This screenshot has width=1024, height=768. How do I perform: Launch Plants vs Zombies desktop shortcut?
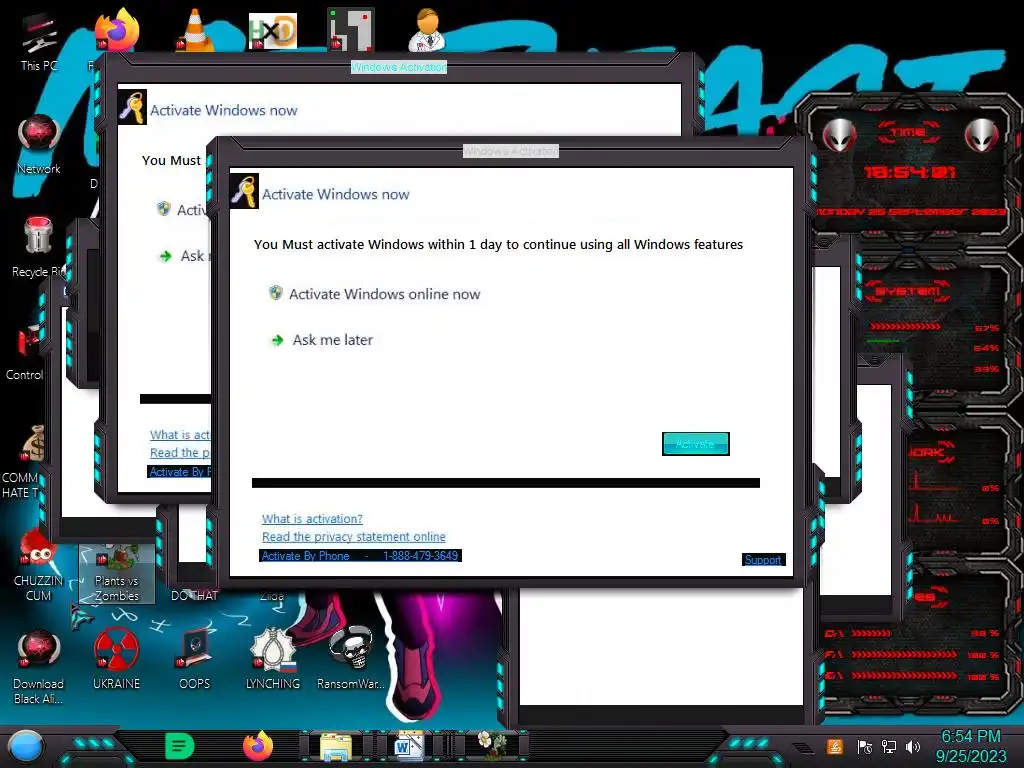click(117, 573)
